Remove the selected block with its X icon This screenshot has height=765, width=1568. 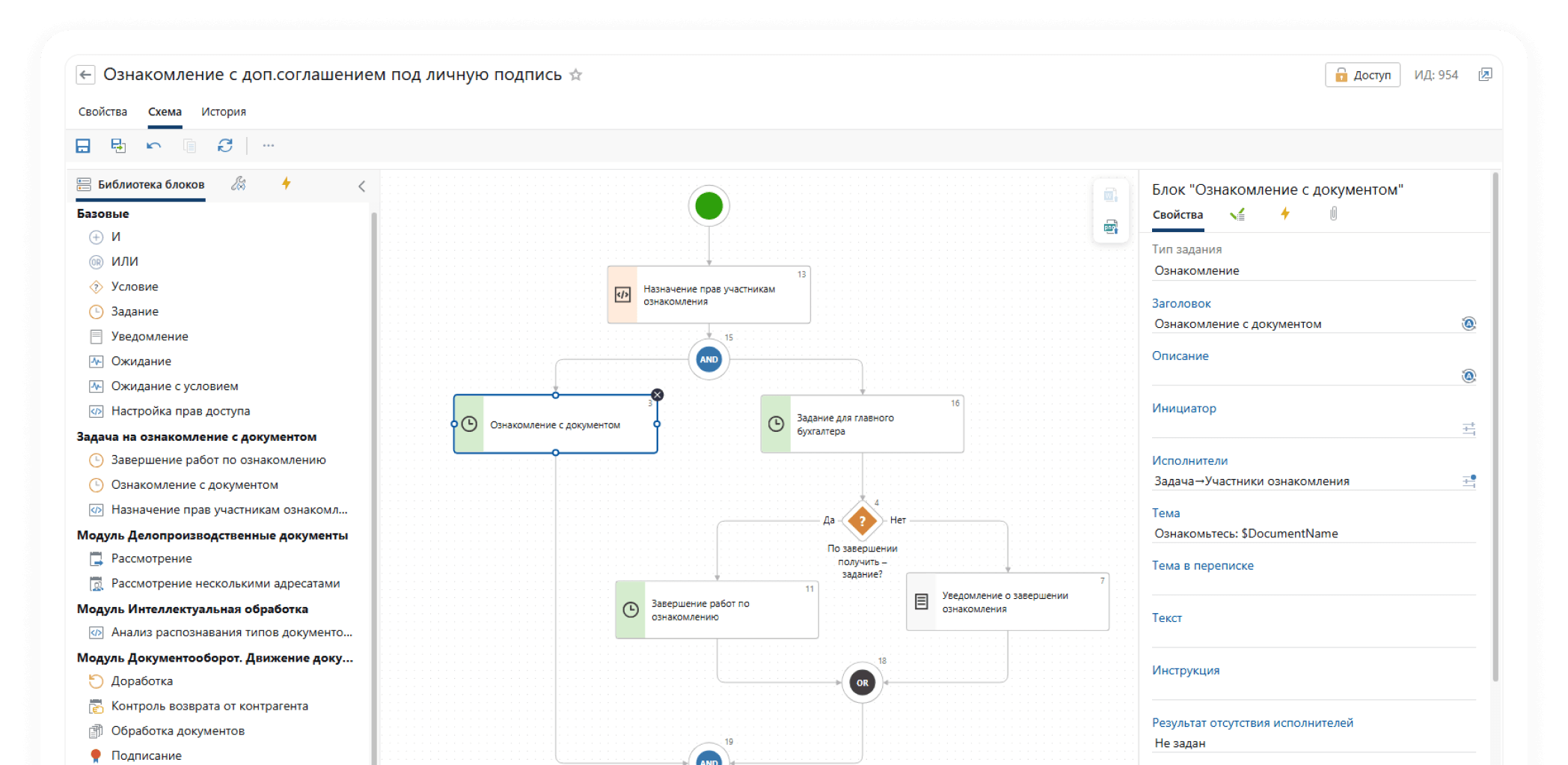[657, 395]
